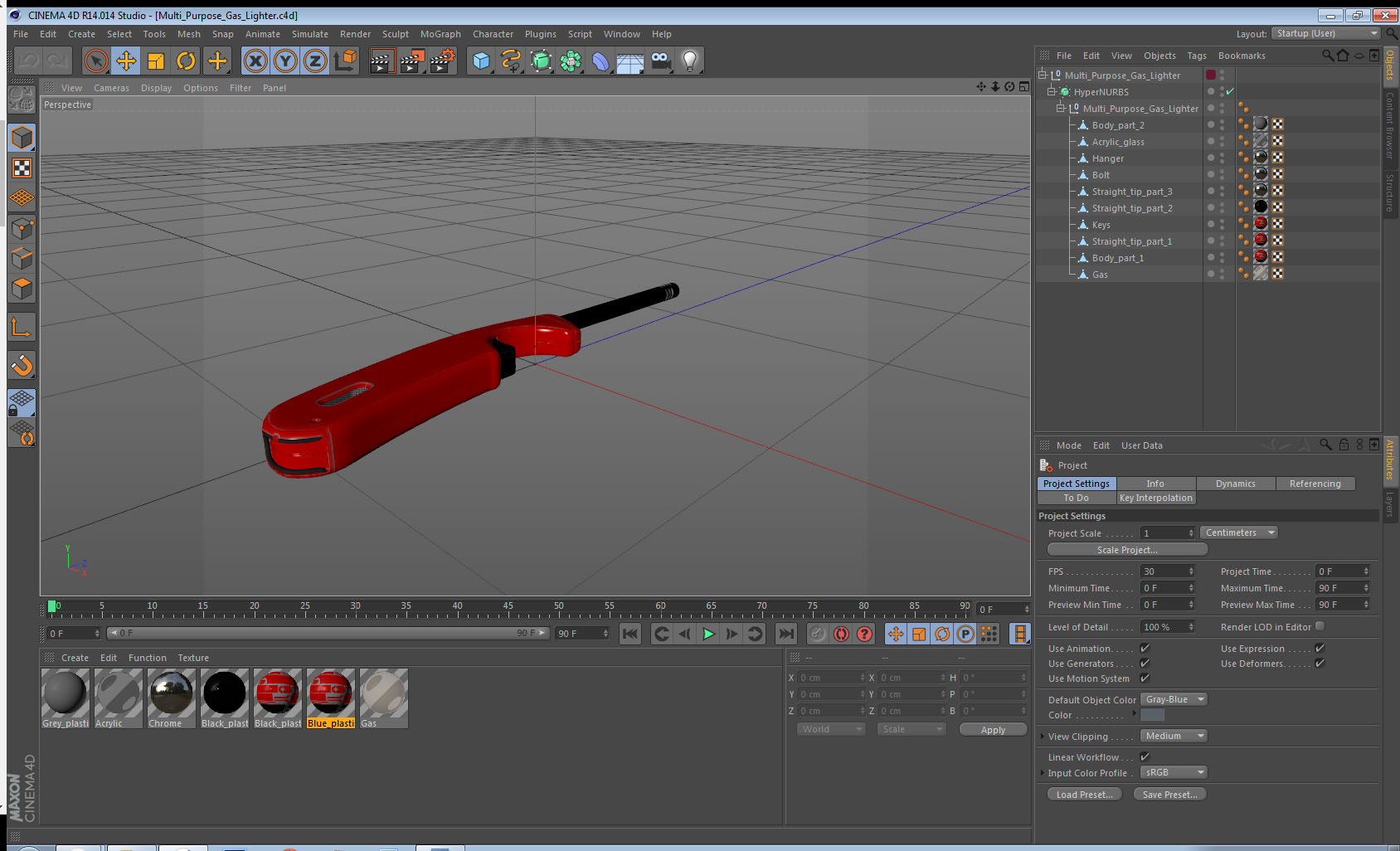Toggle X-axis lock
Screen dimensions: 1400x851
point(255,61)
